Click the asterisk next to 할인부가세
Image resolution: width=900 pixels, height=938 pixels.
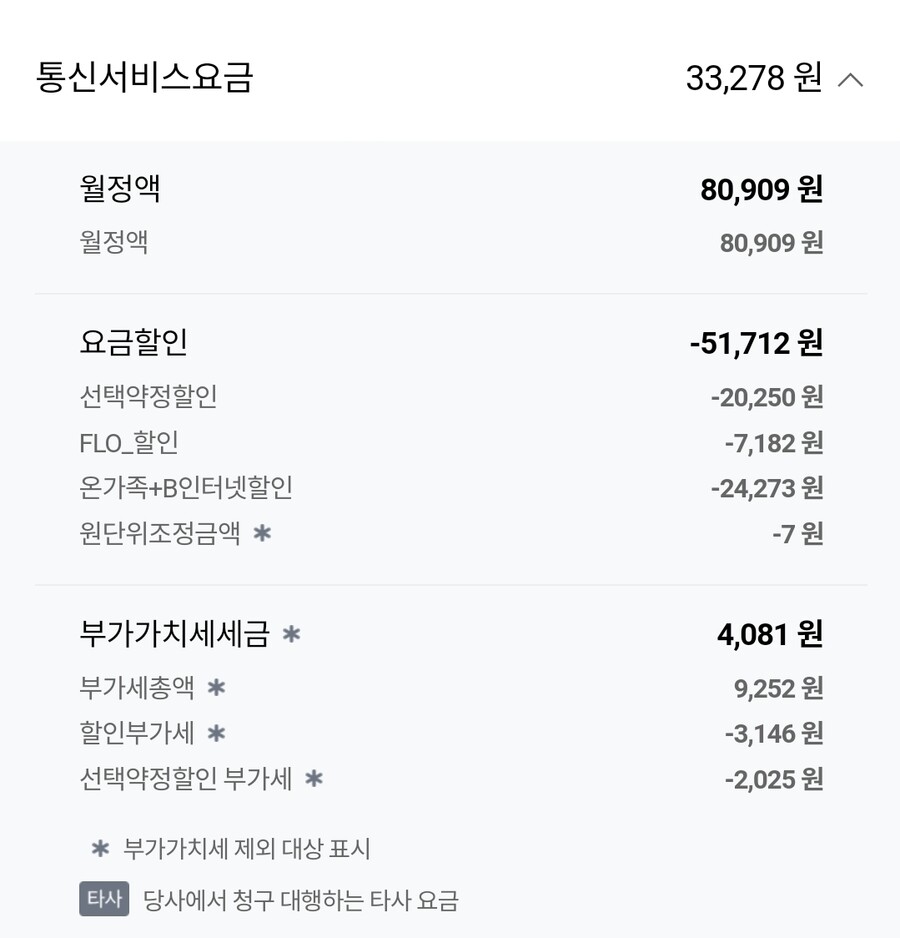[x=216, y=734]
